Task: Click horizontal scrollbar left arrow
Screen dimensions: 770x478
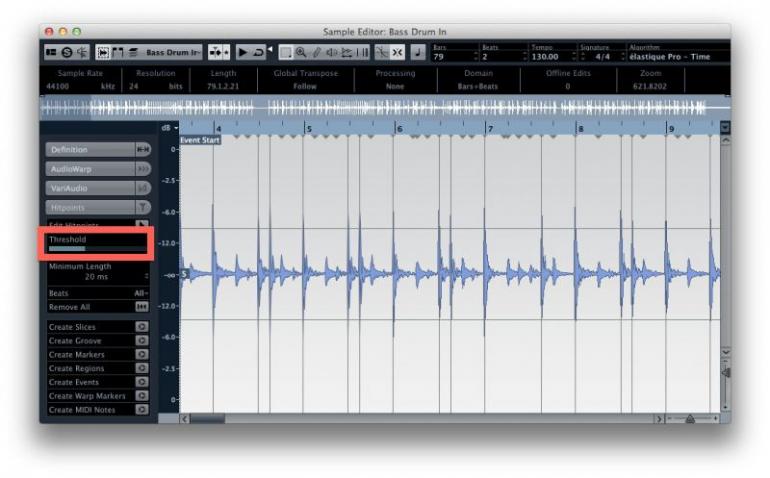Action: click(185, 419)
